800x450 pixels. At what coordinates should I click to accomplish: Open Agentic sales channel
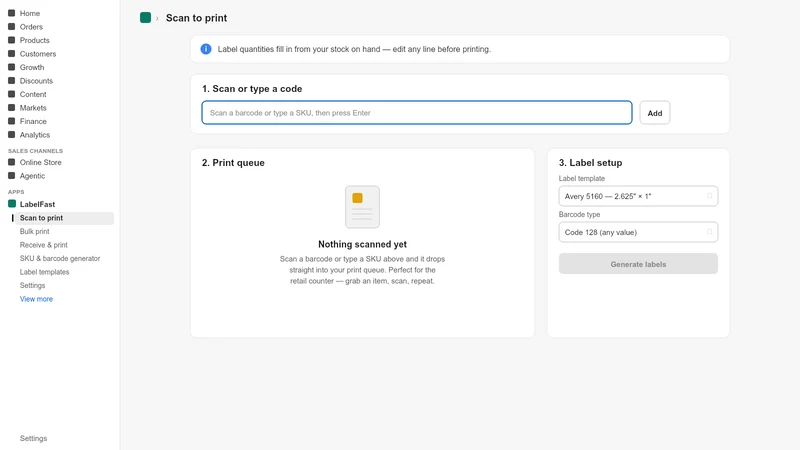(32, 176)
